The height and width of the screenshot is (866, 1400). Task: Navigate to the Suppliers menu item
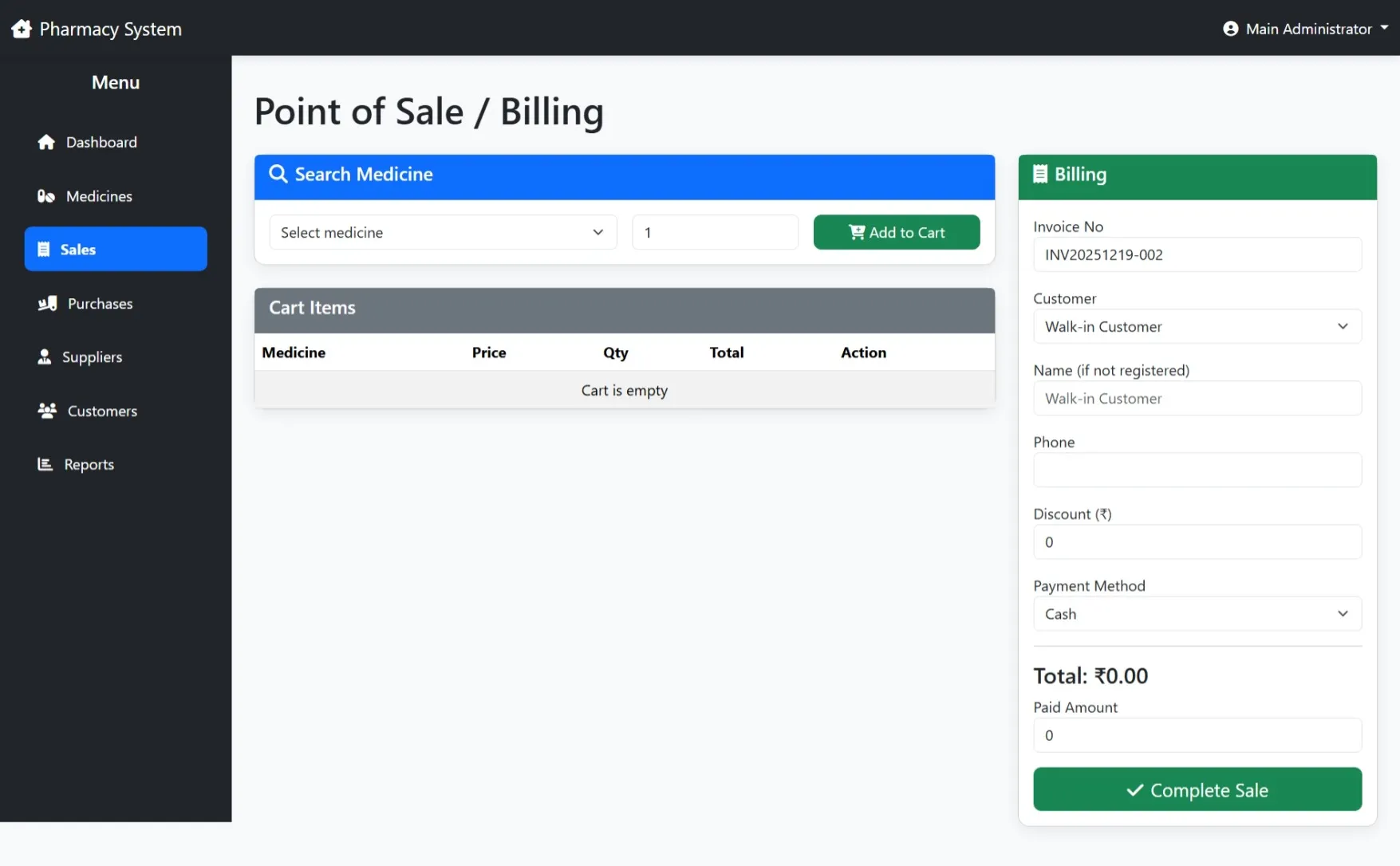click(93, 356)
